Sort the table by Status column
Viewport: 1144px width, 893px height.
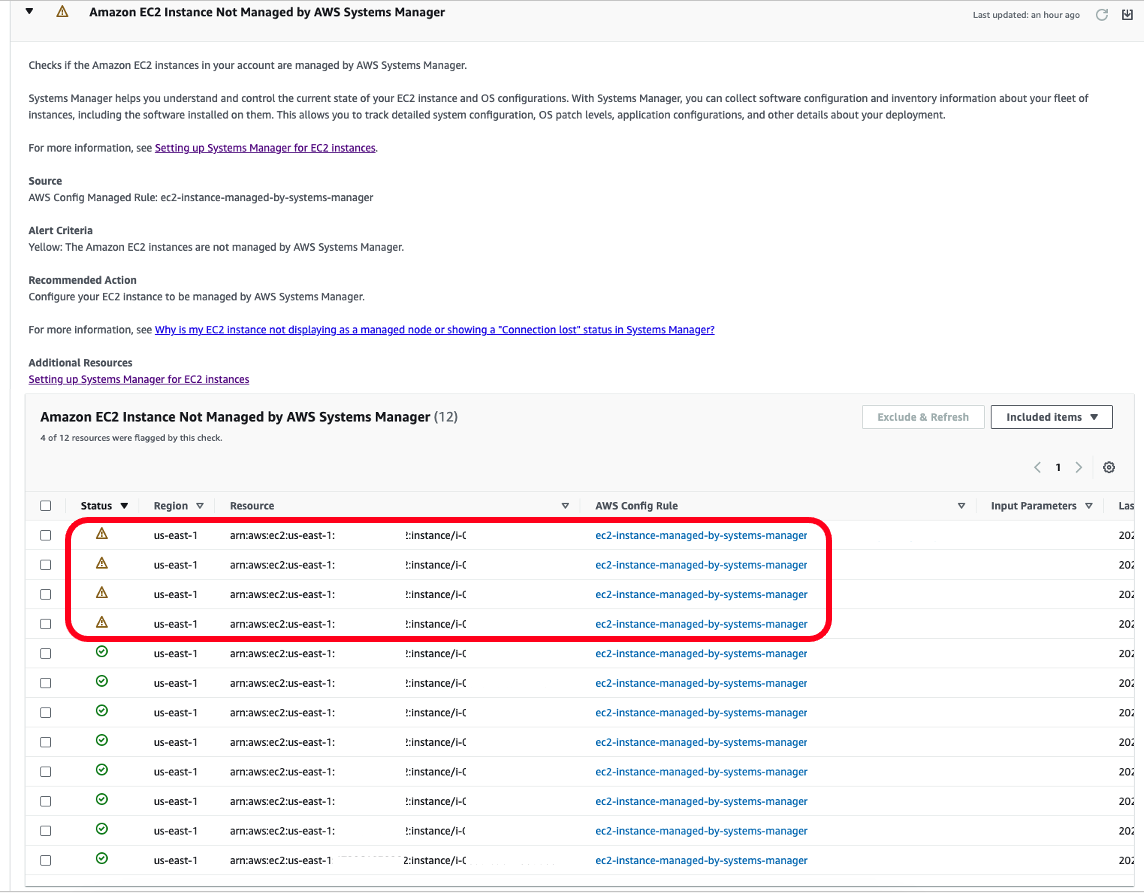(104, 506)
